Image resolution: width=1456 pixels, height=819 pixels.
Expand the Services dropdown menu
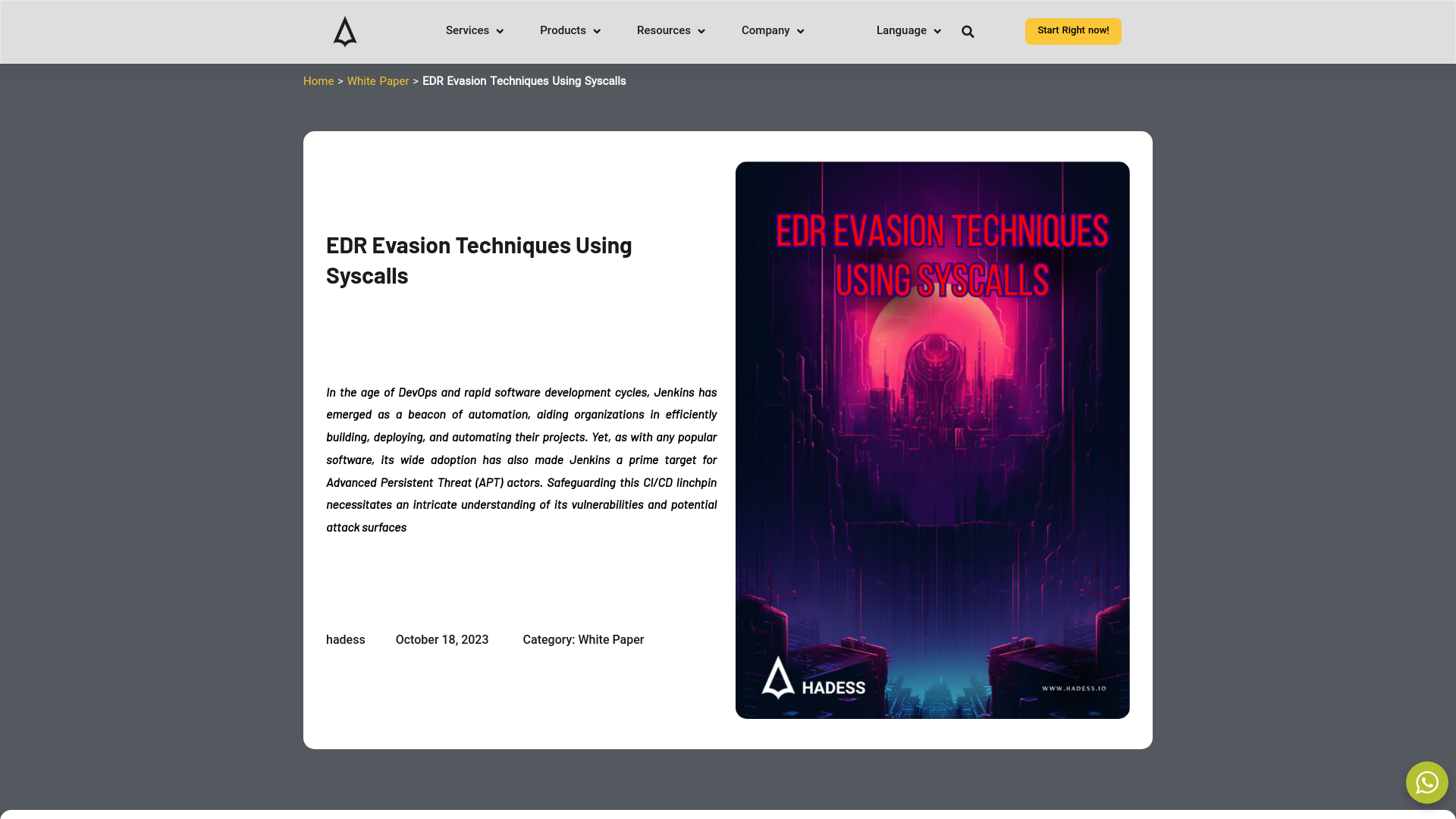click(x=474, y=31)
